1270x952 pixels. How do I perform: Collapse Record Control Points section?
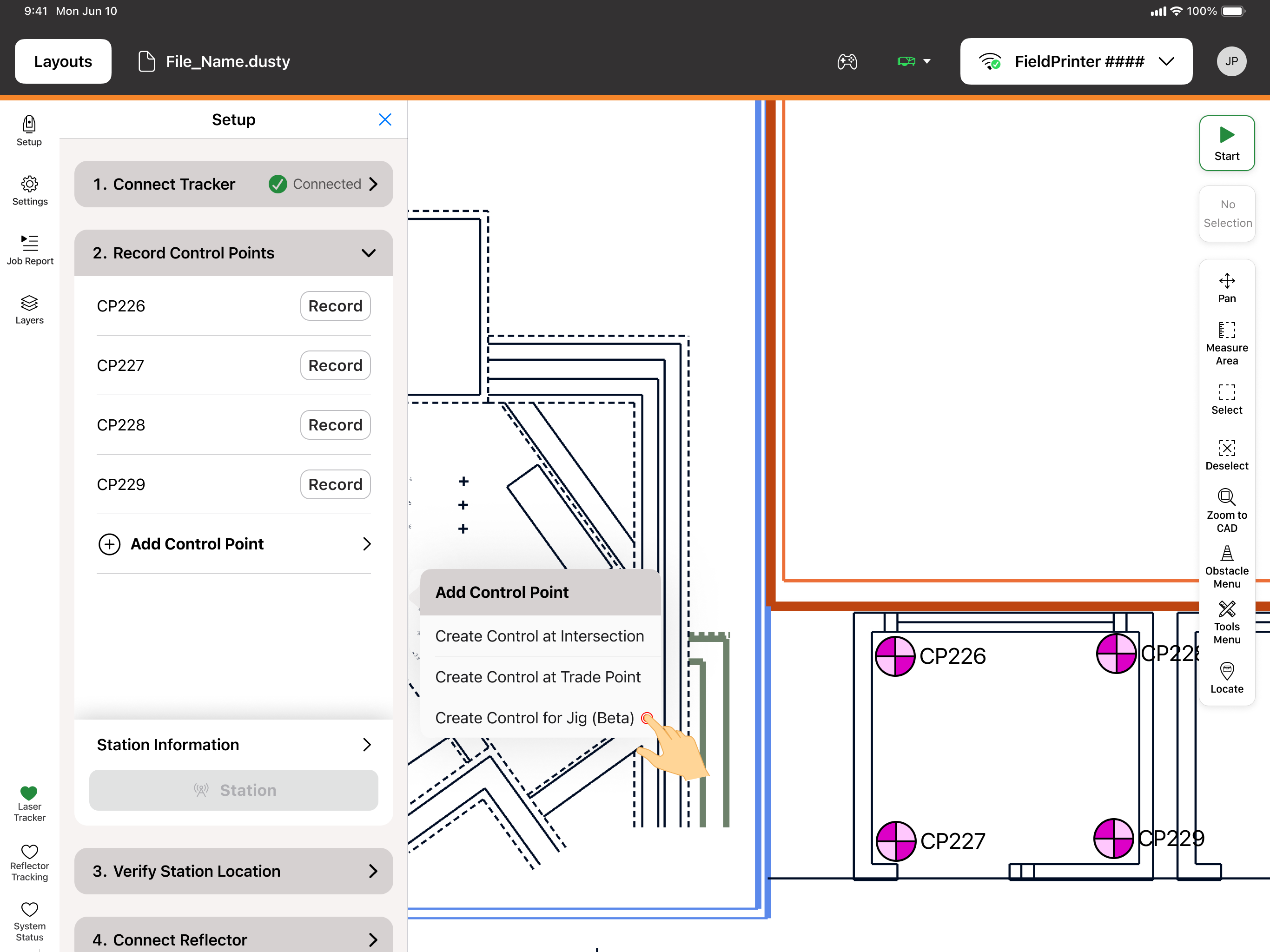tap(234, 252)
